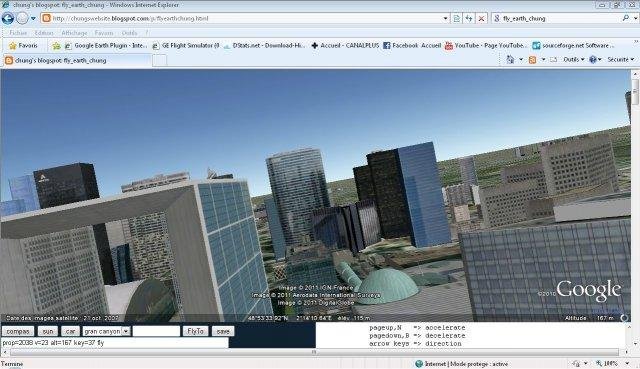
Task: Click the browser Forward arrow button
Action: (22, 18)
